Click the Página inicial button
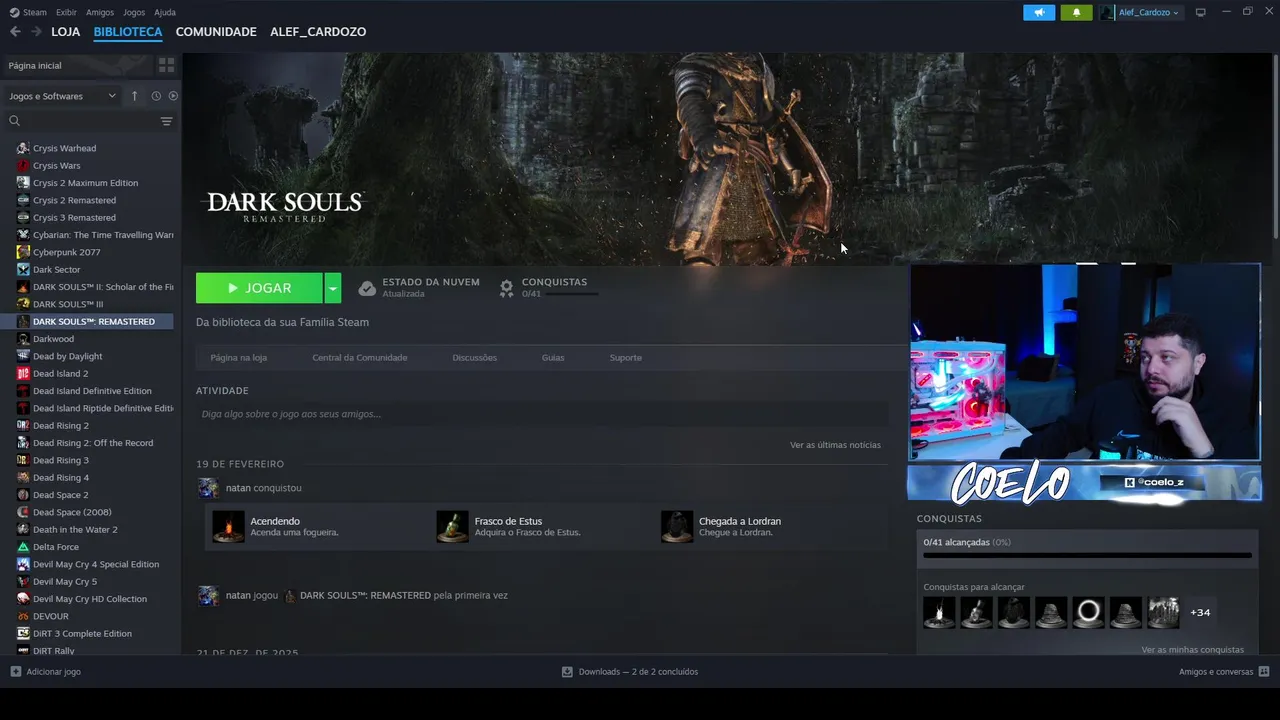 pyautogui.click(x=77, y=65)
